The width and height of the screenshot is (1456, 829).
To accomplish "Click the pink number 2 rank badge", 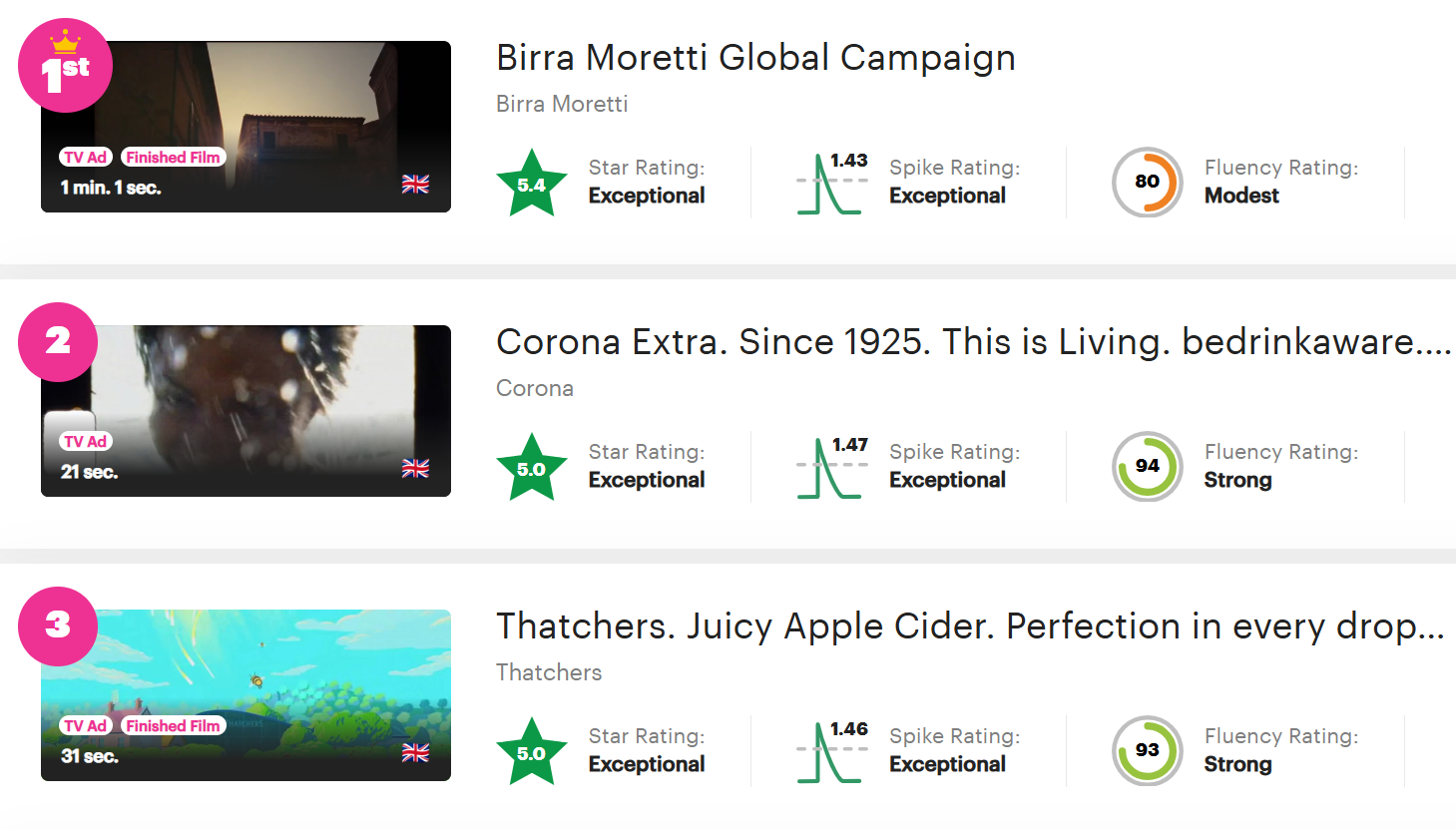I will coord(58,341).
